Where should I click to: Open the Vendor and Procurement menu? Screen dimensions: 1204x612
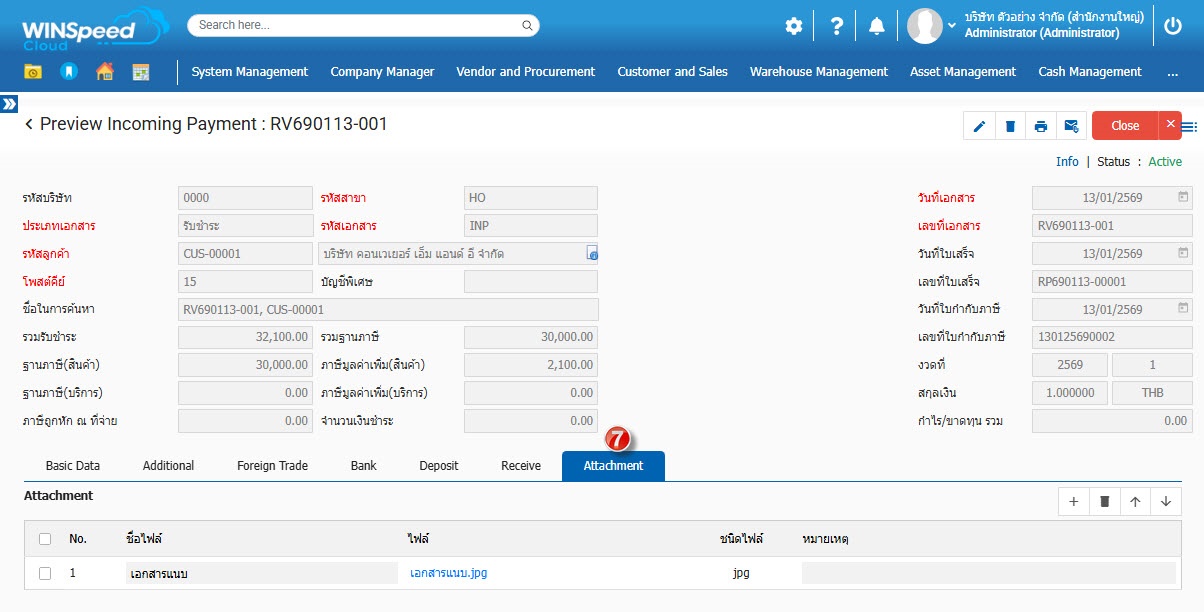click(x=525, y=72)
